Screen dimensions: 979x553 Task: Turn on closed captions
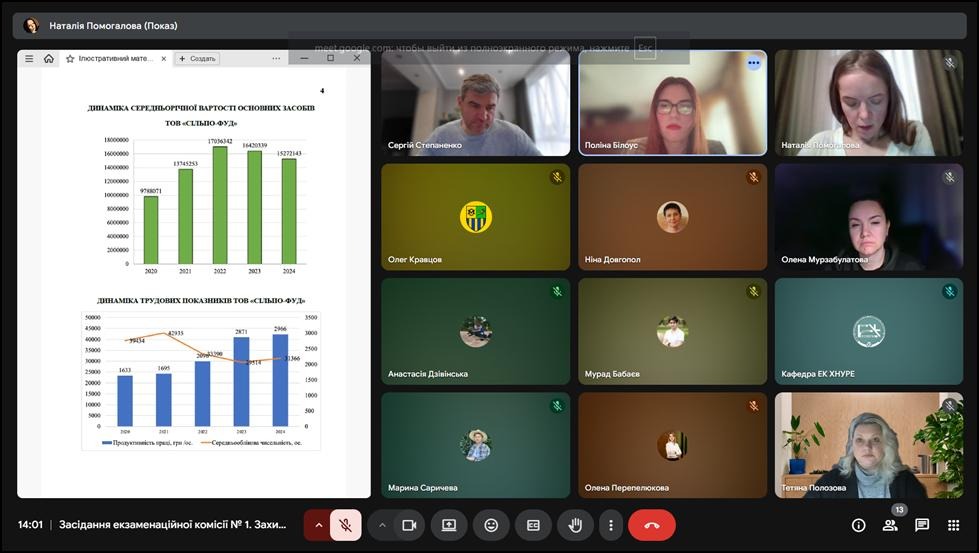pos(533,525)
